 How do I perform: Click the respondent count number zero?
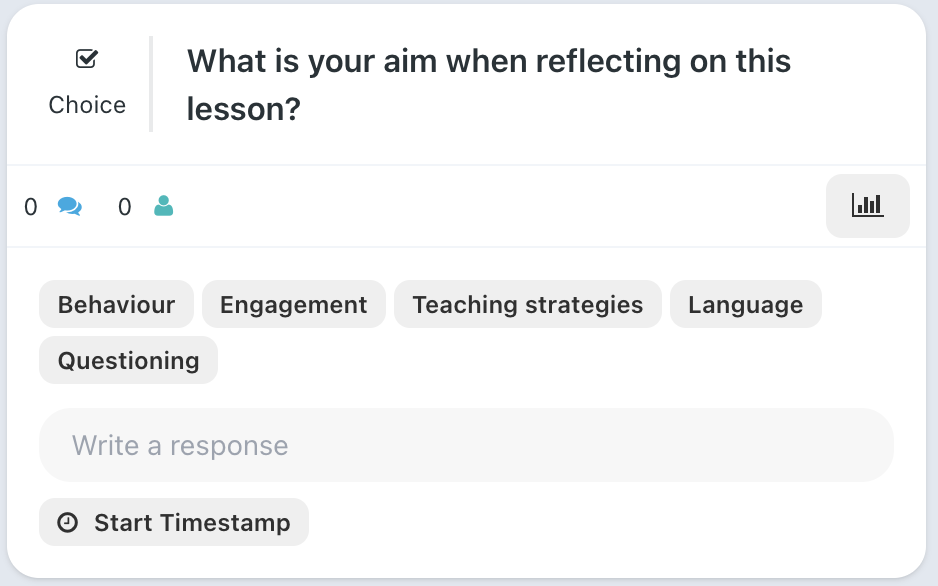124,207
